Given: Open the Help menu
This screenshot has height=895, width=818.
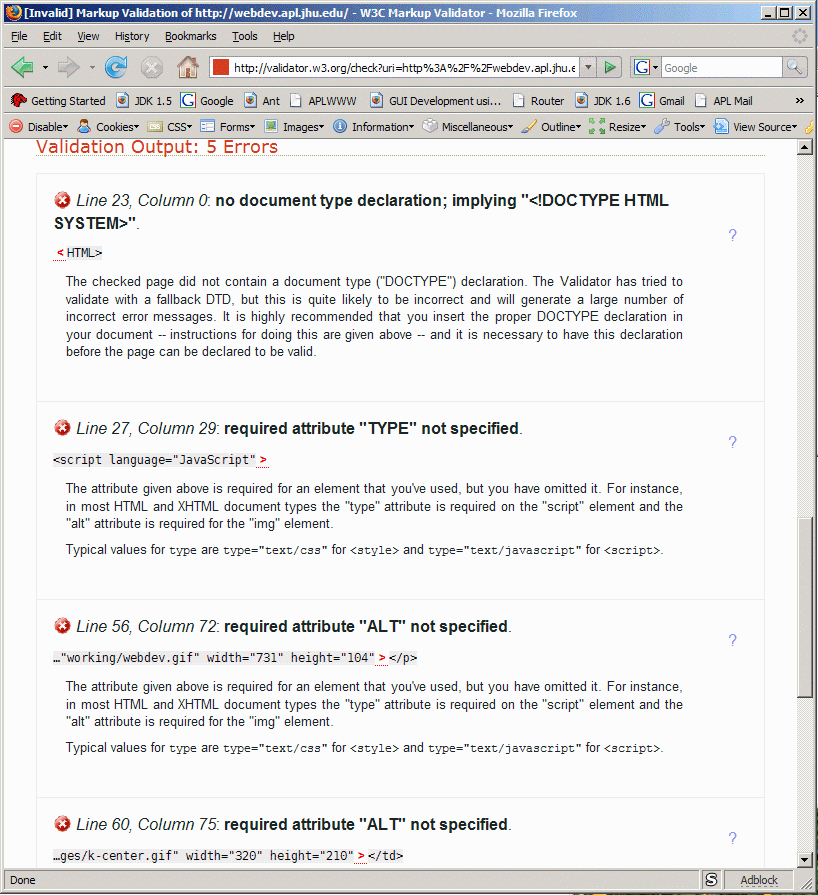Looking at the screenshot, I should coord(283,36).
